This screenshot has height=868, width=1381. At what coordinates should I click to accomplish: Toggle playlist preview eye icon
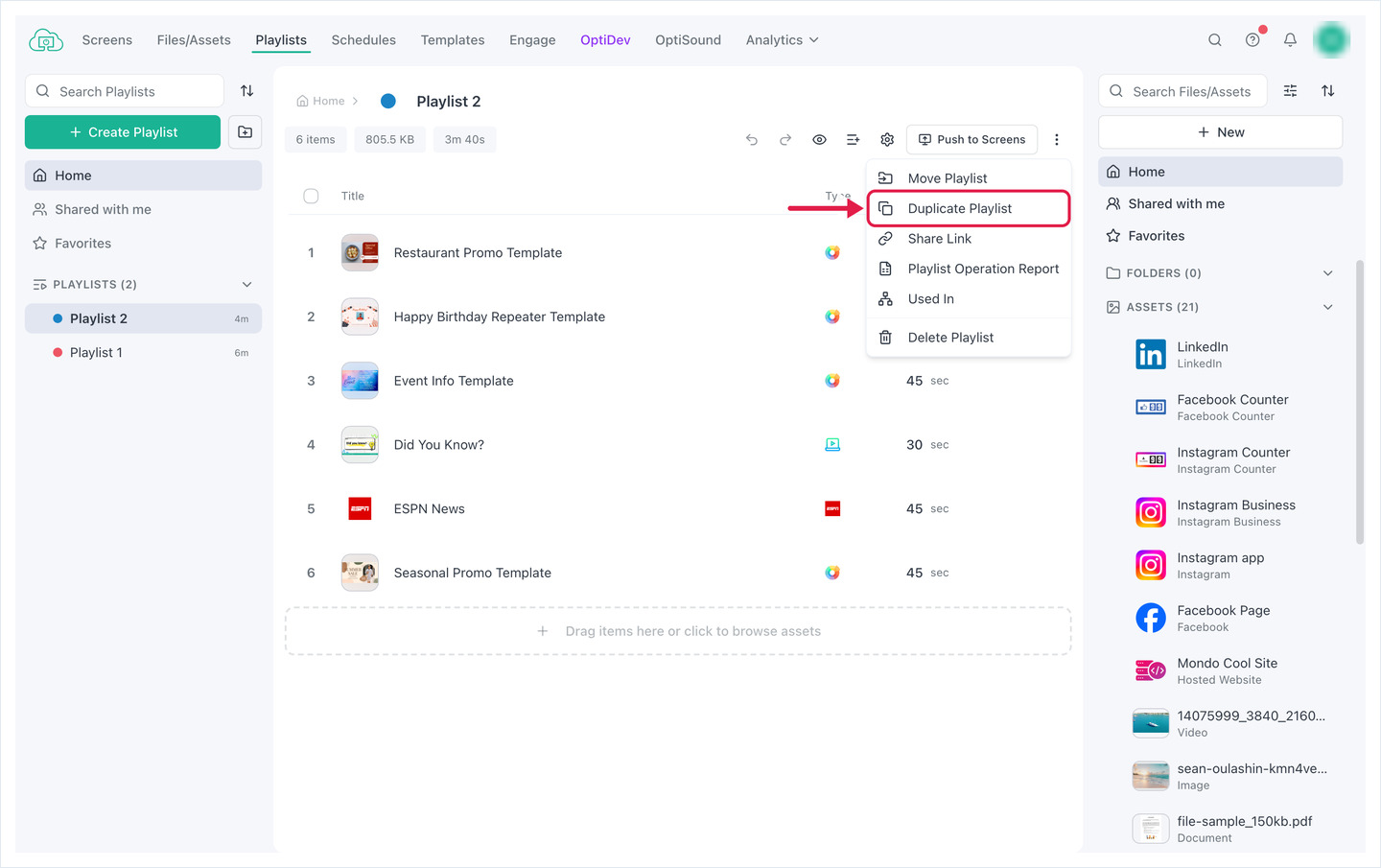point(819,140)
